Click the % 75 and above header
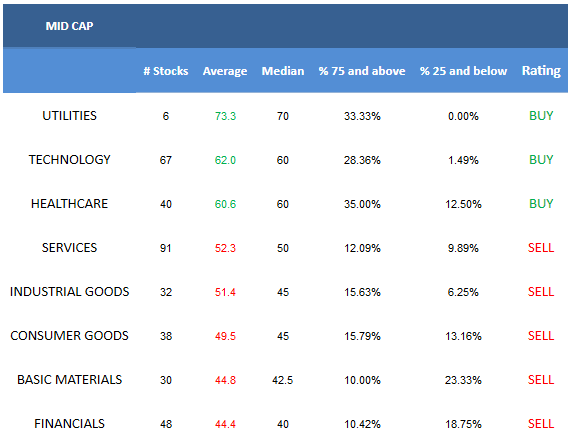 [x=362, y=71]
